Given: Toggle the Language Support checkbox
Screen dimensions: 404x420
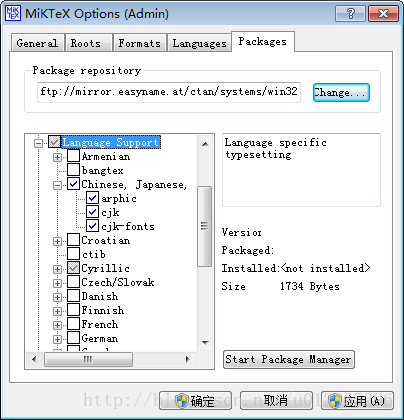Looking at the screenshot, I should click(x=54, y=142).
